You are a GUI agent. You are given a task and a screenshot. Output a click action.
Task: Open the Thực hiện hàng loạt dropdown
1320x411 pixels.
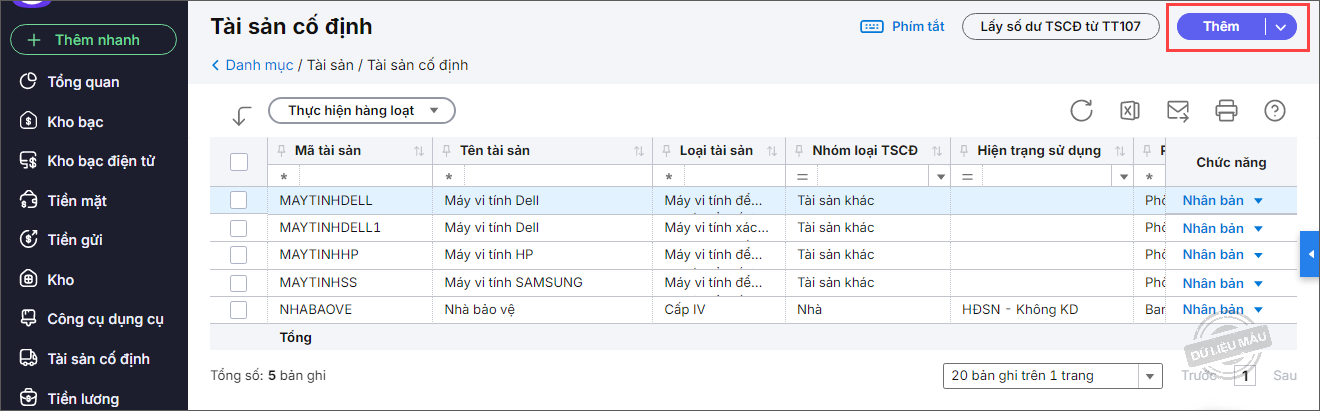point(362,111)
